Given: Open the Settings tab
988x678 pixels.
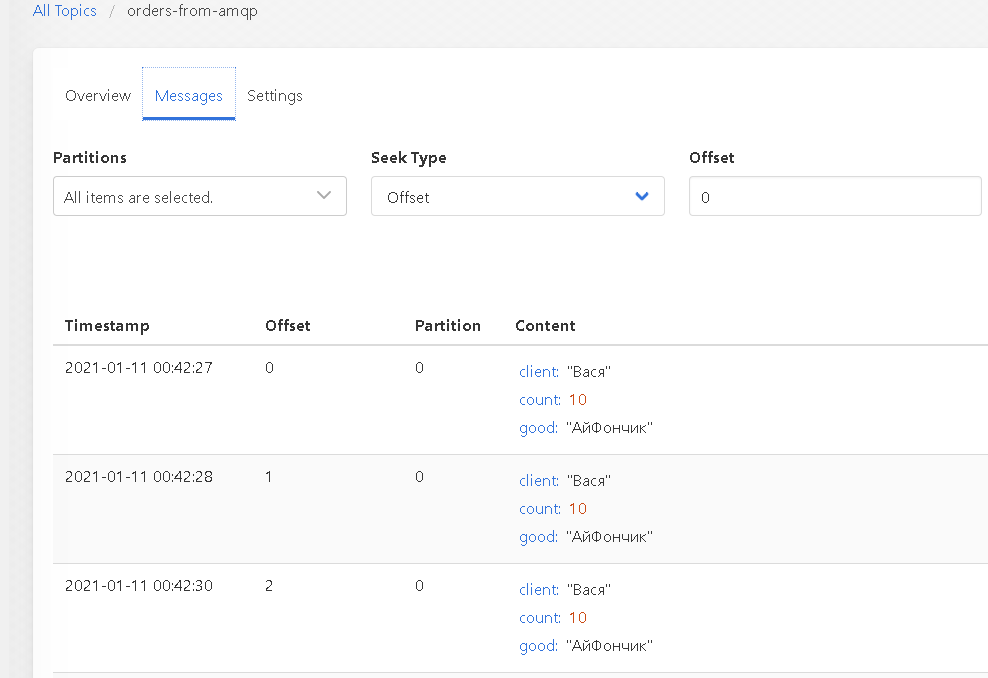Looking at the screenshot, I should 275,96.
